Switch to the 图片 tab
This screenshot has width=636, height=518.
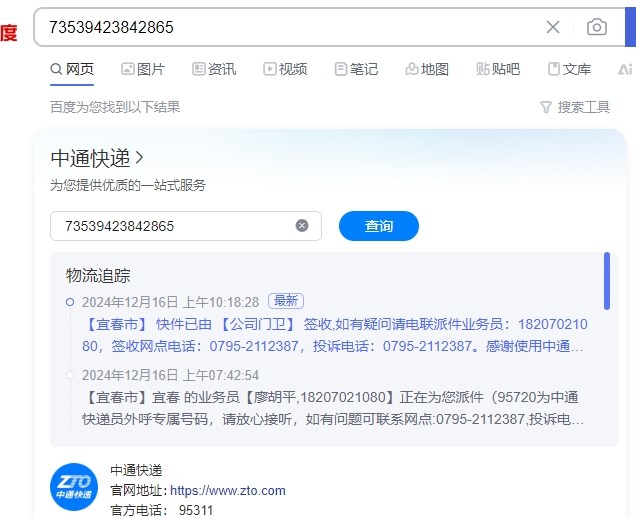[143, 69]
